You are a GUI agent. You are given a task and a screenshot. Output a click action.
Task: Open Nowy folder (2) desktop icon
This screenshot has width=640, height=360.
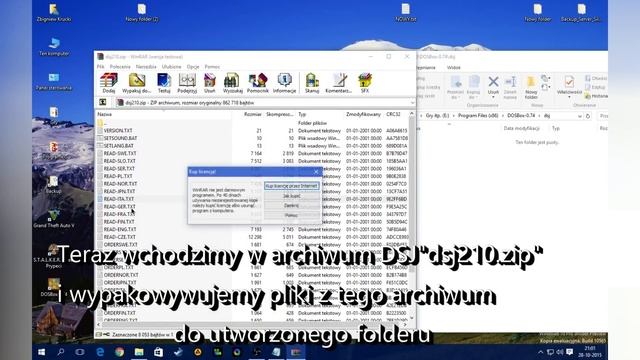142,12
